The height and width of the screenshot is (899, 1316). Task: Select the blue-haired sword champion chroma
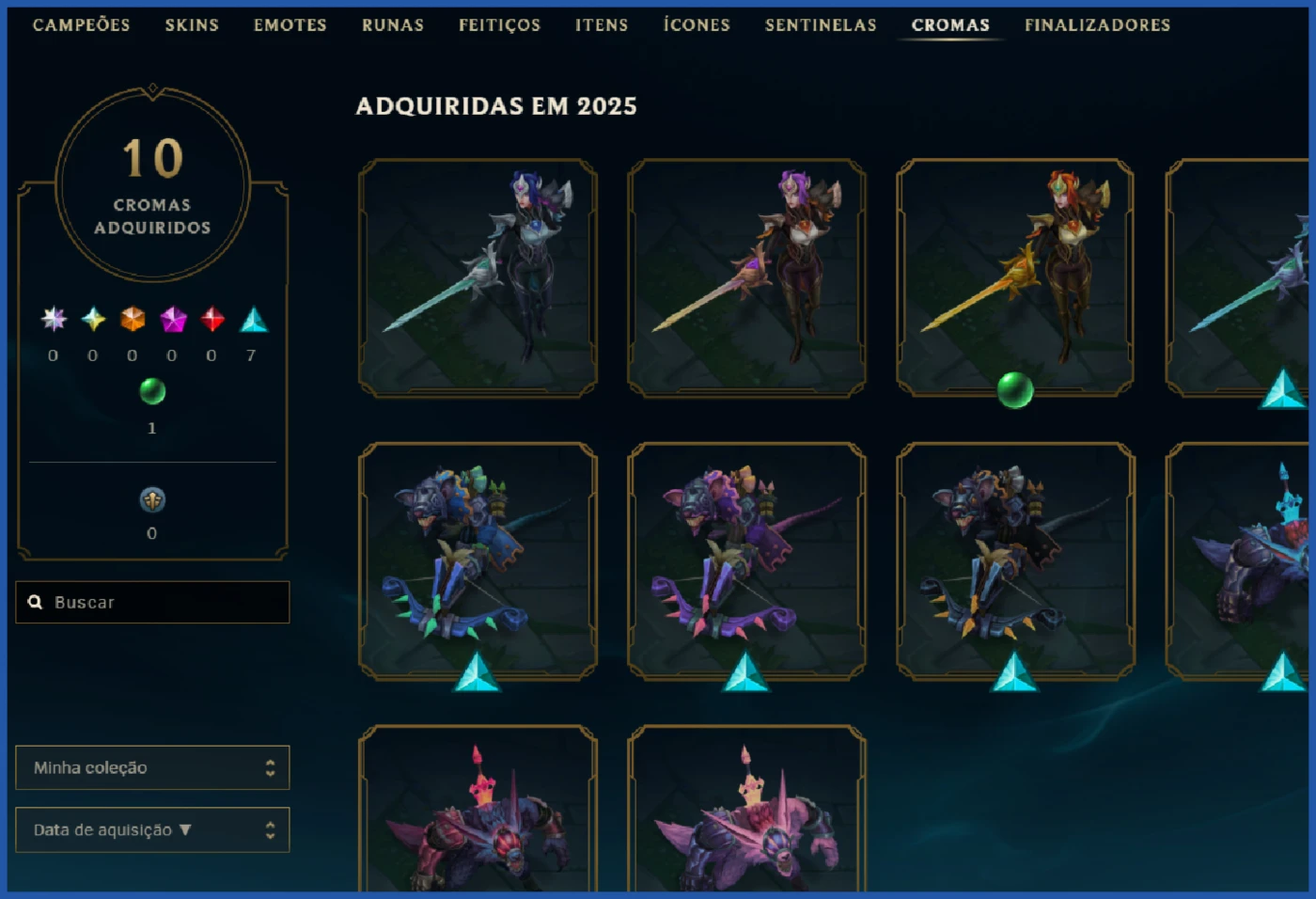coord(478,277)
